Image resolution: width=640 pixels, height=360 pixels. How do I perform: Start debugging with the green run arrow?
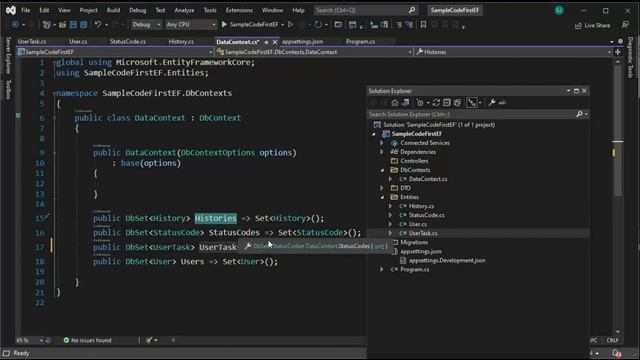click(224, 24)
